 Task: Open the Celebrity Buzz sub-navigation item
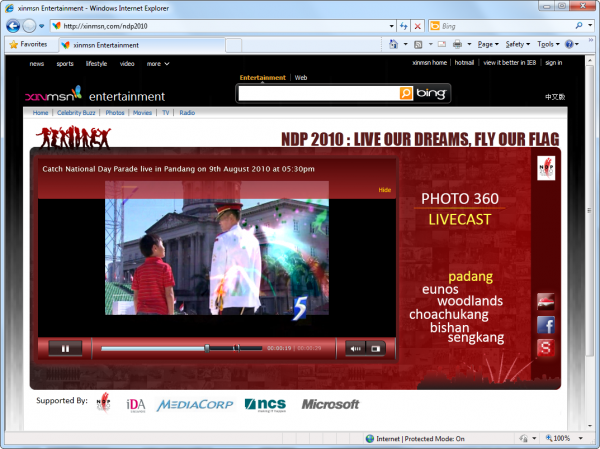[x=76, y=113]
